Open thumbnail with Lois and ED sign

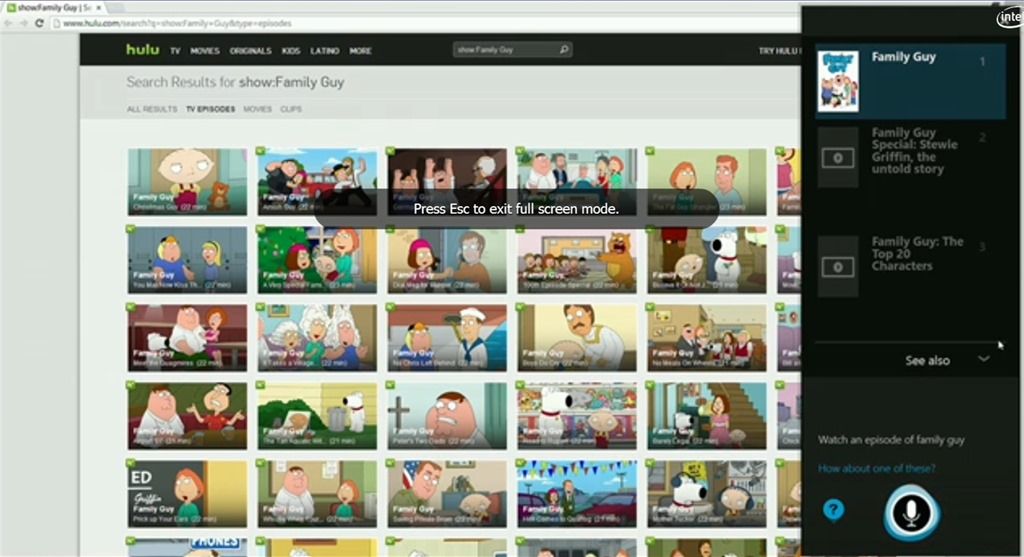(x=187, y=494)
